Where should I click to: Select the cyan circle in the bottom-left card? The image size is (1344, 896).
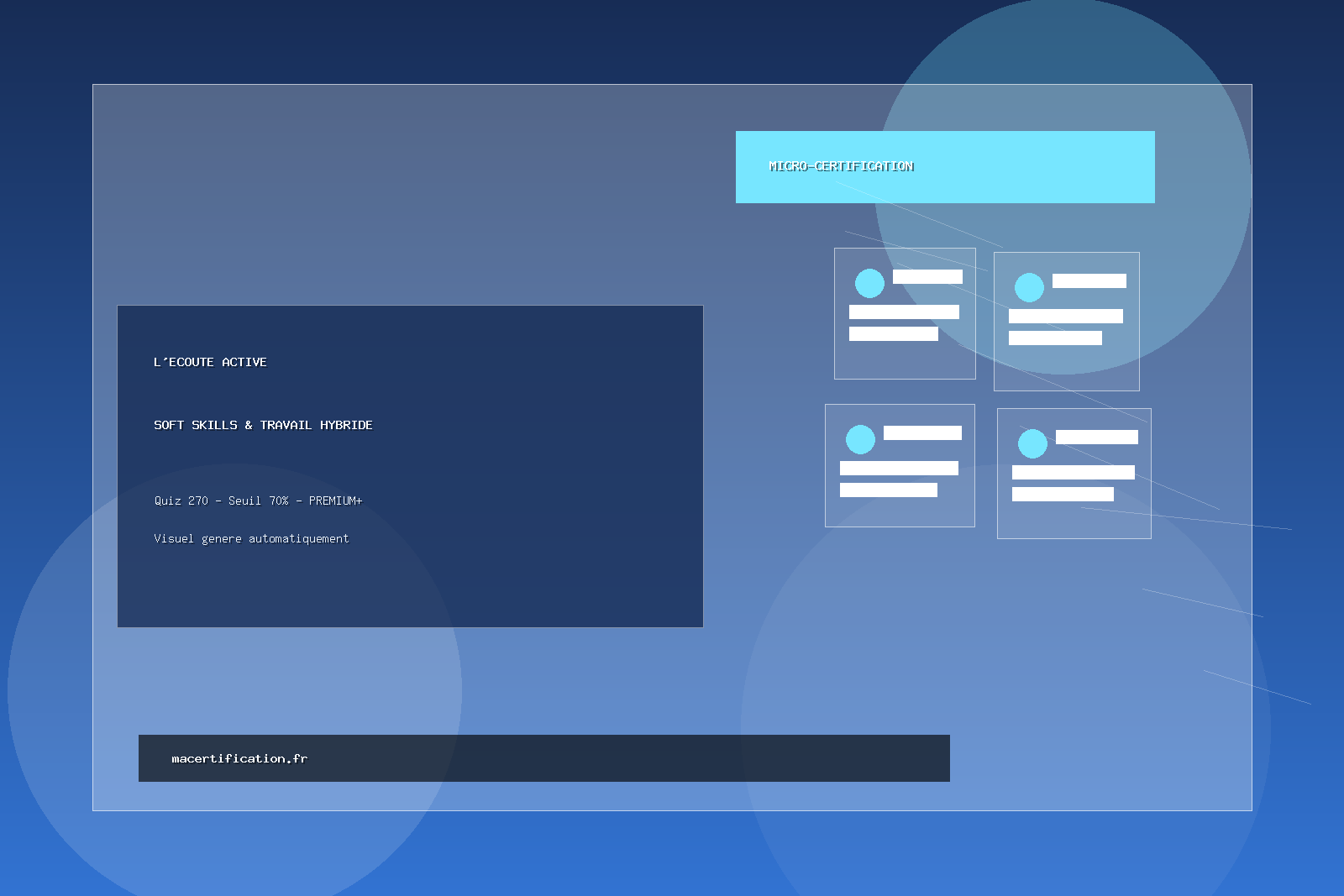[860, 439]
